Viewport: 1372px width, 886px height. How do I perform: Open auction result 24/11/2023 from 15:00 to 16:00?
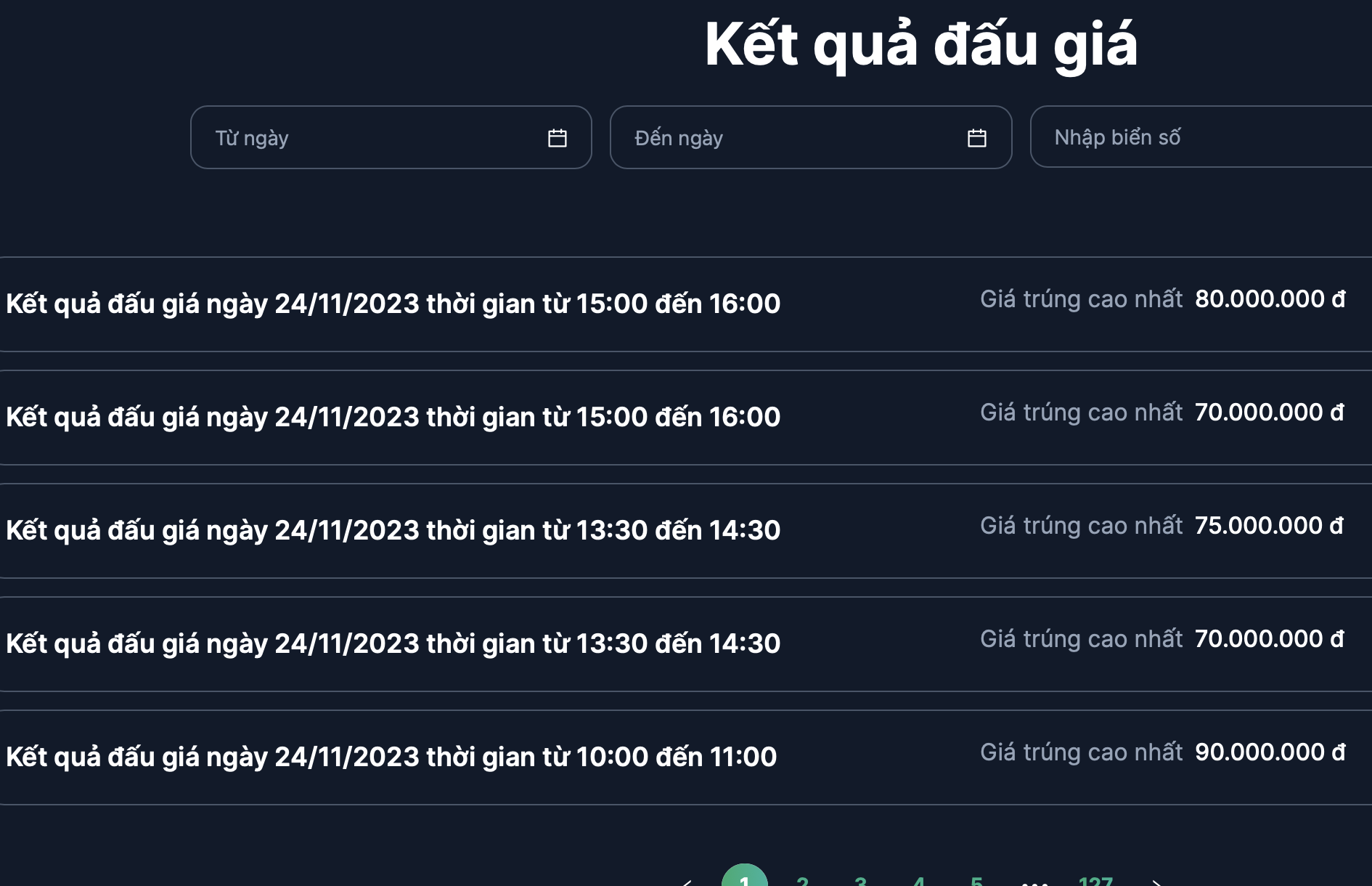[x=392, y=304]
